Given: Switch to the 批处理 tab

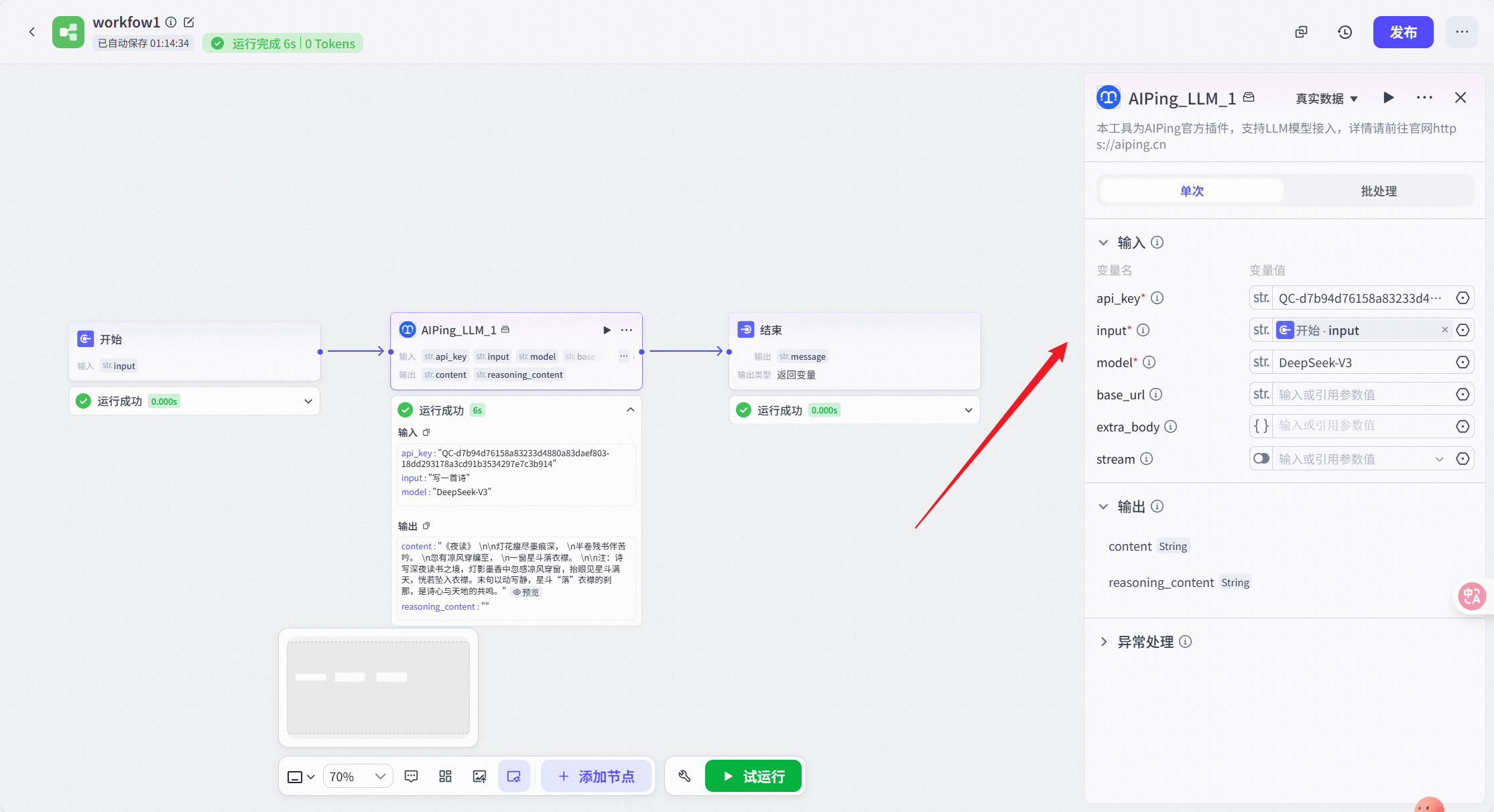Looking at the screenshot, I should point(1378,191).
